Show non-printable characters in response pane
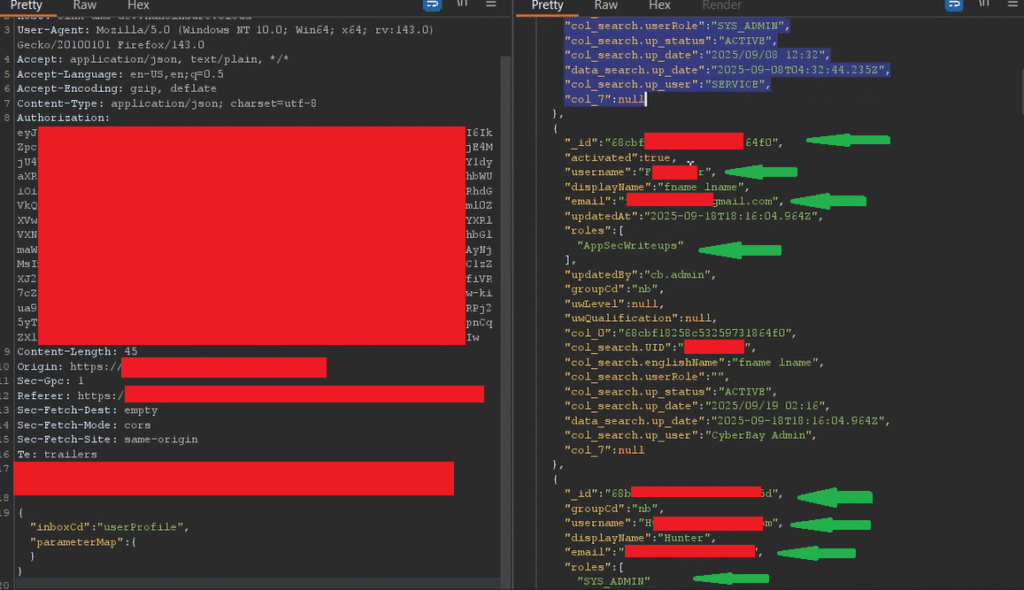1024x590 pixels. [x=982, y=5]
